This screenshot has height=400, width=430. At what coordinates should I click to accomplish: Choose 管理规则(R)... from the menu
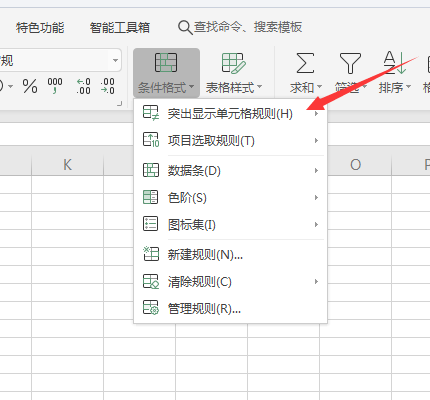pos(230,309)
